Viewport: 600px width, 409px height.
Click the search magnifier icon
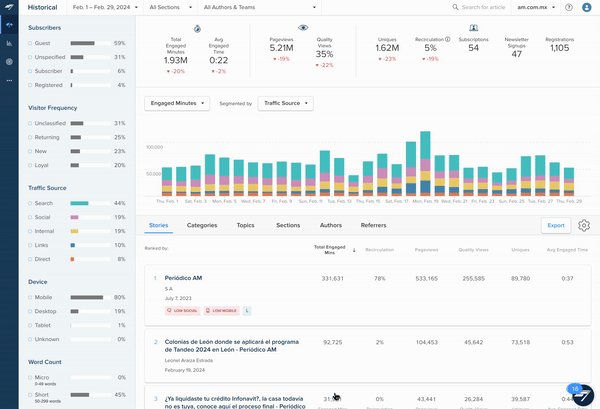coord(455,7)
